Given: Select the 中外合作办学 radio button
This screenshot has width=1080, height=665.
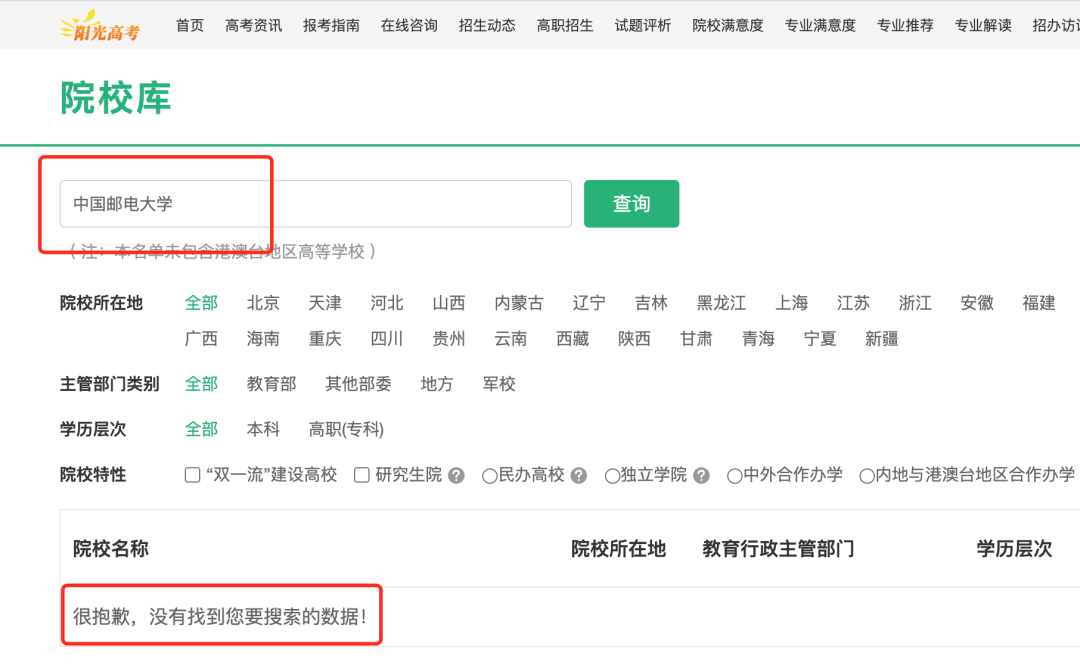Looking at the screenshot, I should pos(735,476).
